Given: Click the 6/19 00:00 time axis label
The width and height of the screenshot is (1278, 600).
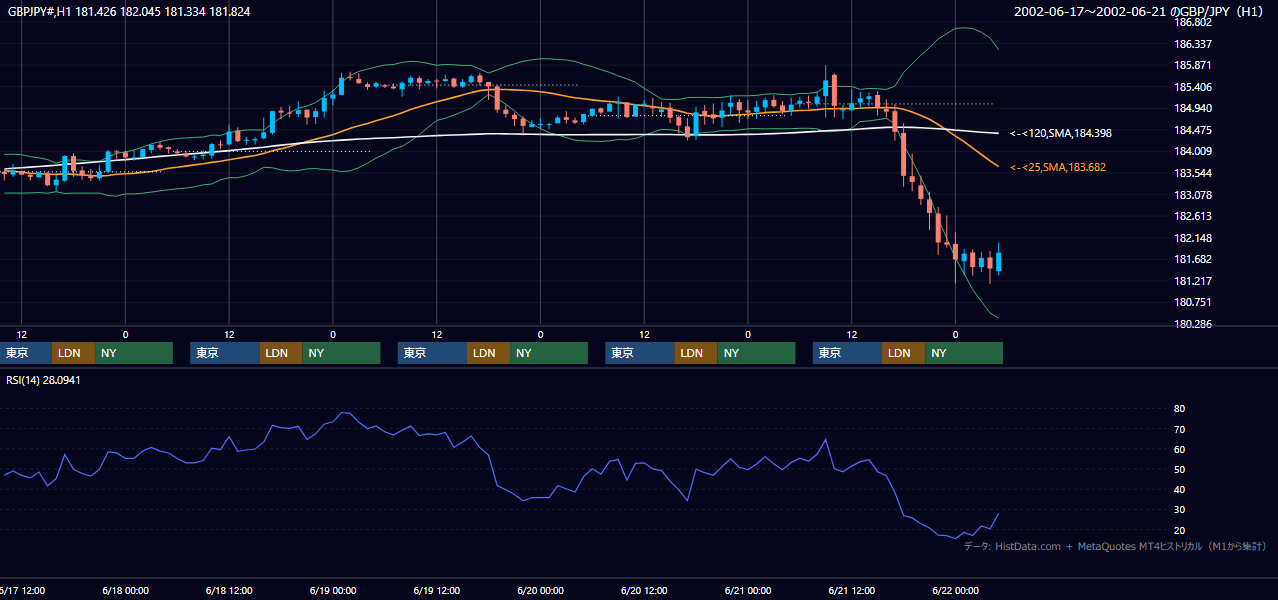Looking at the screenshot, I should (333, 590).
